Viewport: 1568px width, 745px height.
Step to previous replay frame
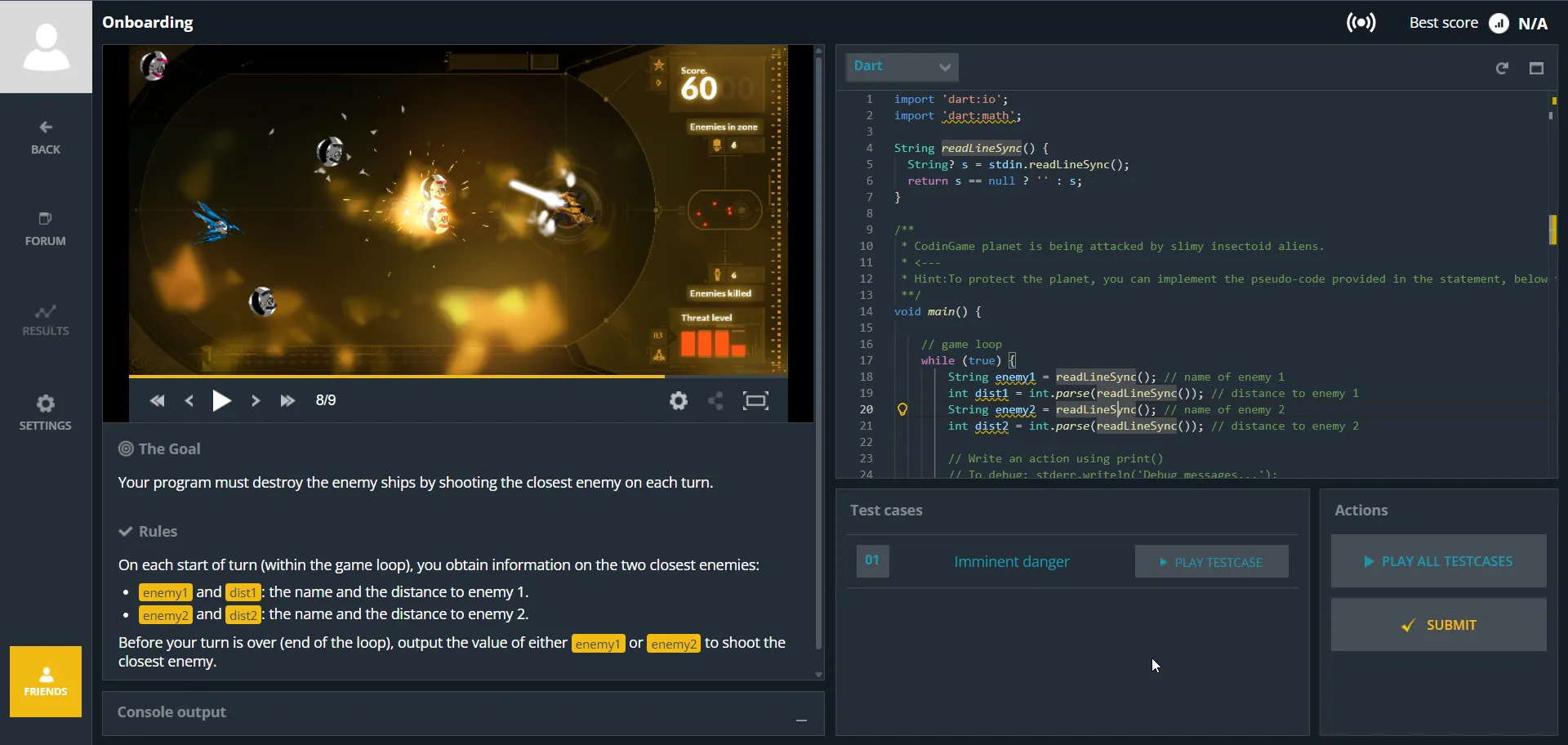189,400
